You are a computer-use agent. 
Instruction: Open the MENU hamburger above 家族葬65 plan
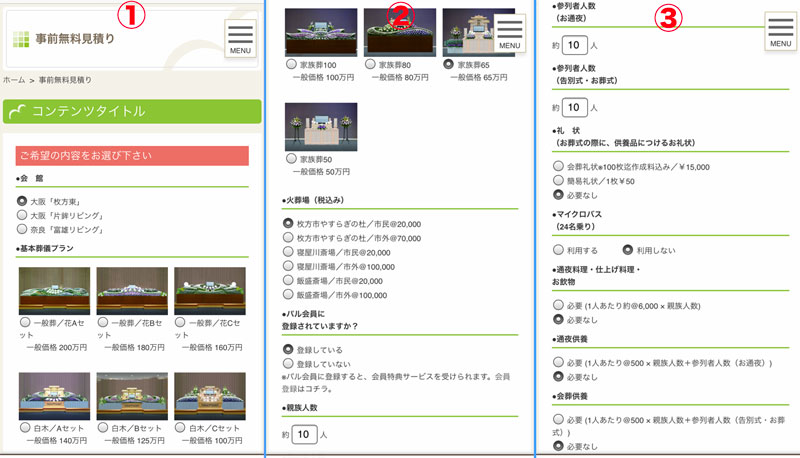click(509, 33)
